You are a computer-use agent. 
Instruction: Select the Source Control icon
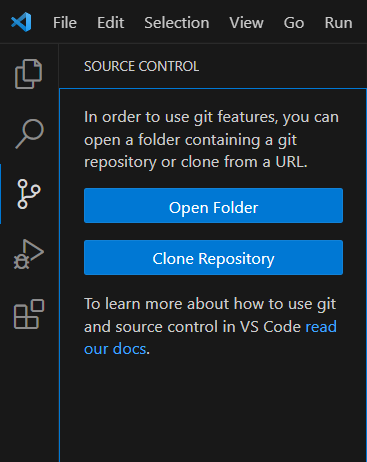[29, 194]
